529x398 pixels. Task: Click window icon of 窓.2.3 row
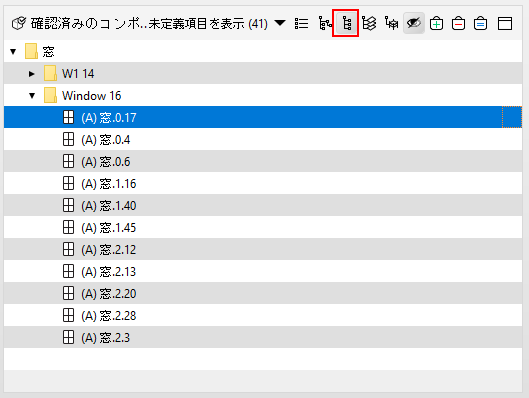coord(68,337)
